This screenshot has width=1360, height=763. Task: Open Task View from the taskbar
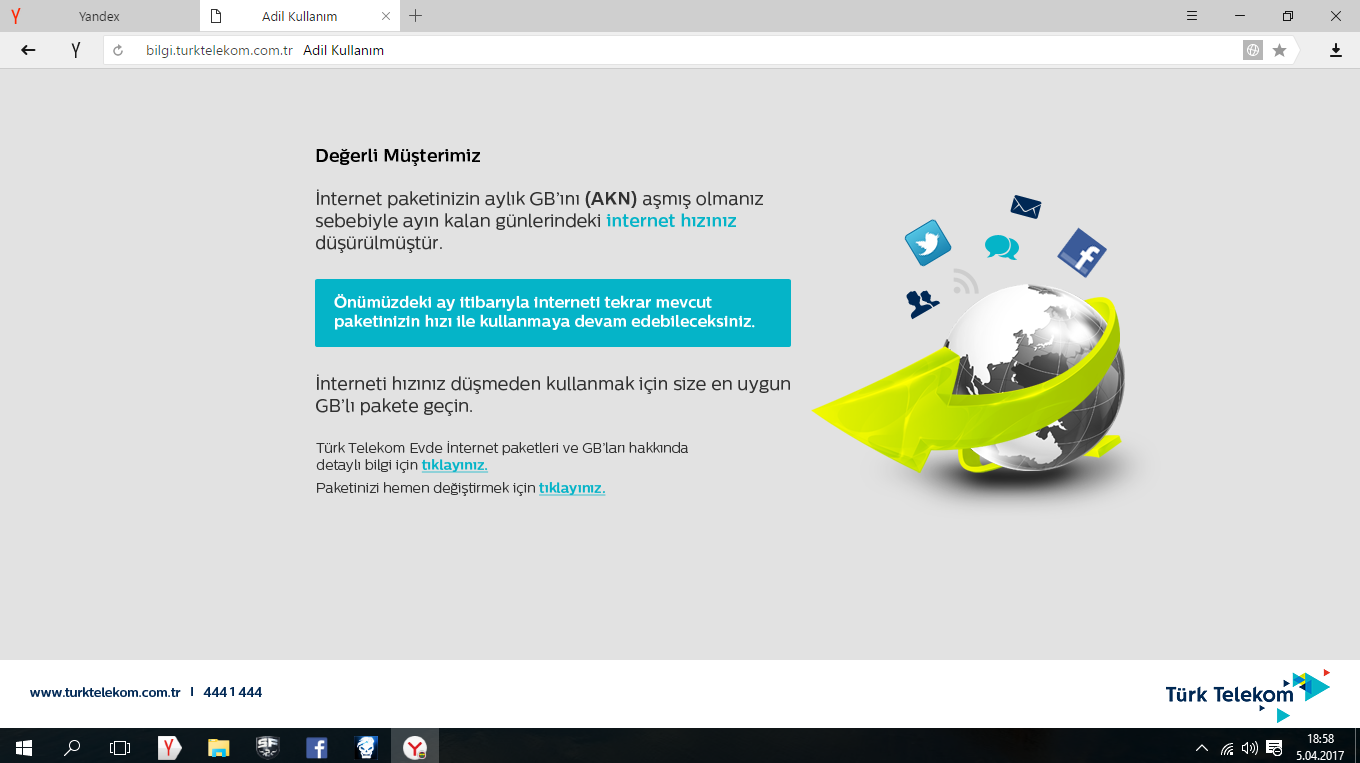pos(119,746)
